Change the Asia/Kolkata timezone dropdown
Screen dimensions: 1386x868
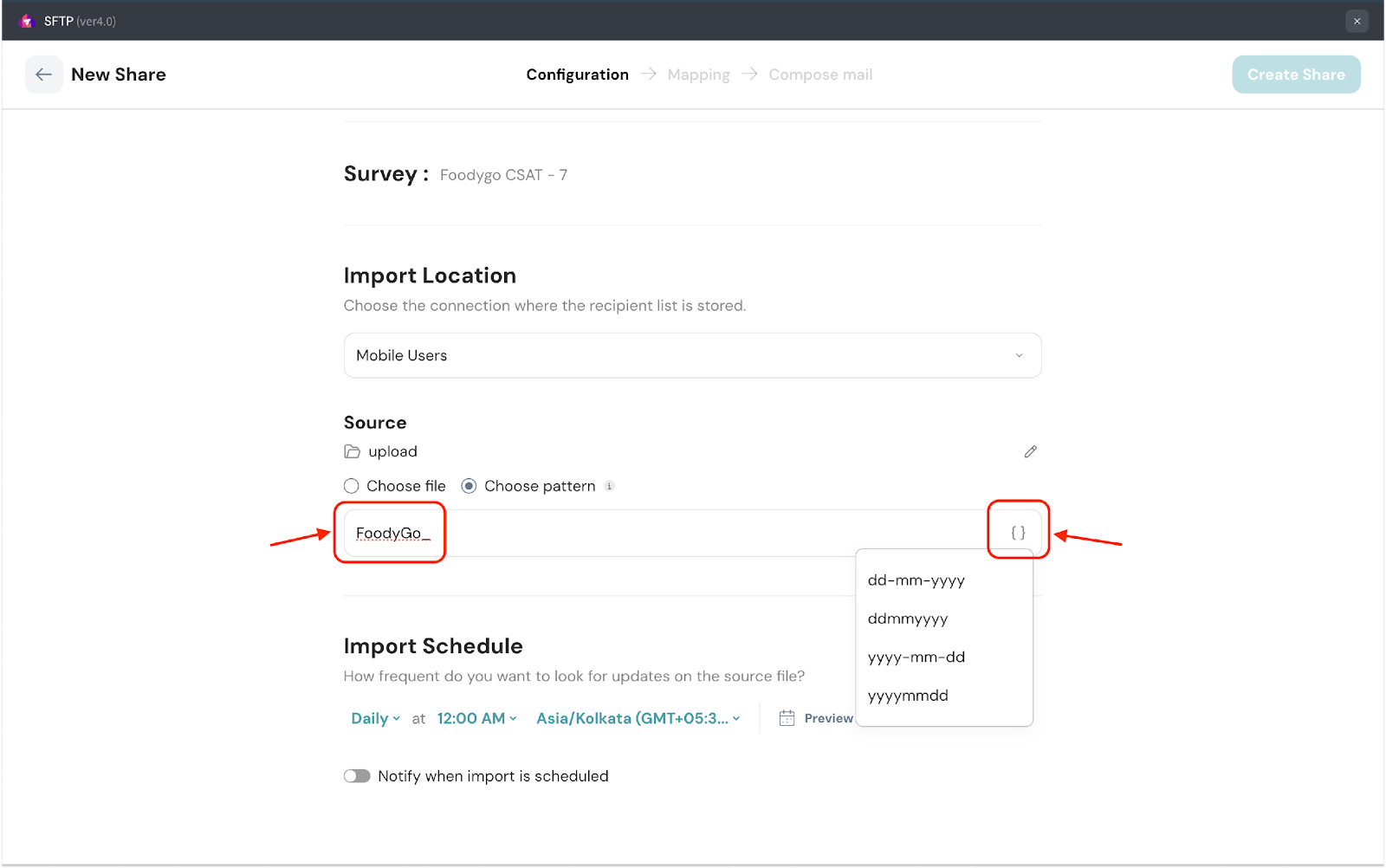[638, 718]
